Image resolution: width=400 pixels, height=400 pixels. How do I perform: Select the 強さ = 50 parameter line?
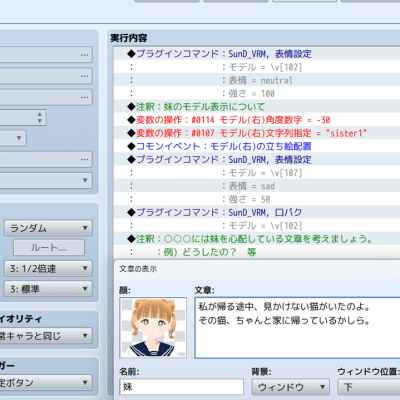click(257, 199)
